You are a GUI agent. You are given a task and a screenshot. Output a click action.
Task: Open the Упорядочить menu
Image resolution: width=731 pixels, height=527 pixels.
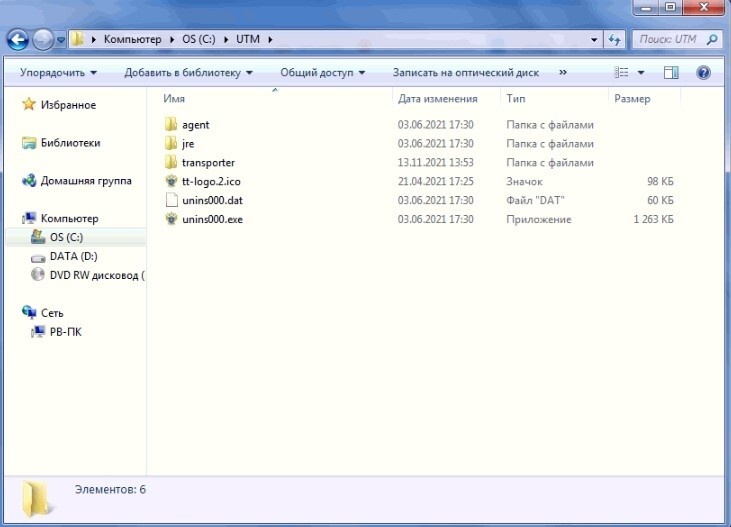58,73
